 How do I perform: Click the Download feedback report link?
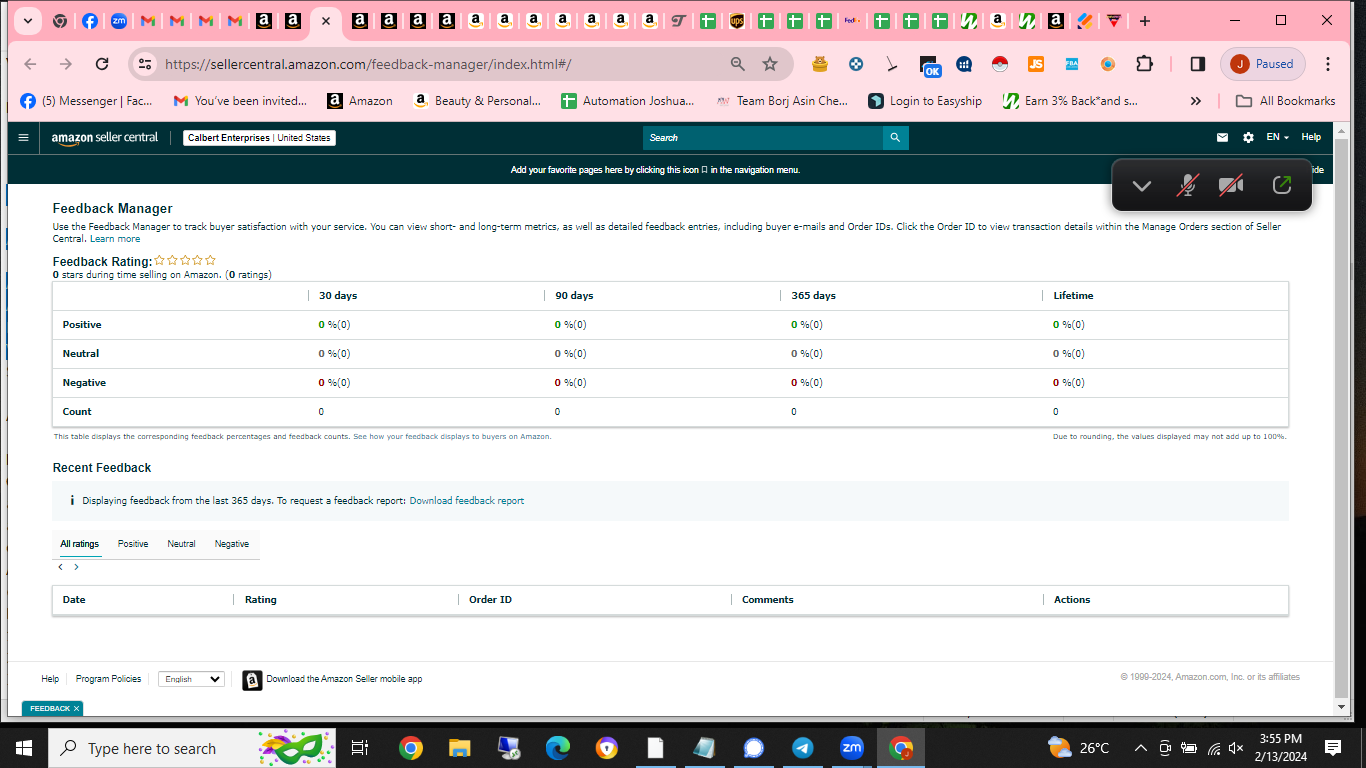pyautogui.click(x=467, y=501)
